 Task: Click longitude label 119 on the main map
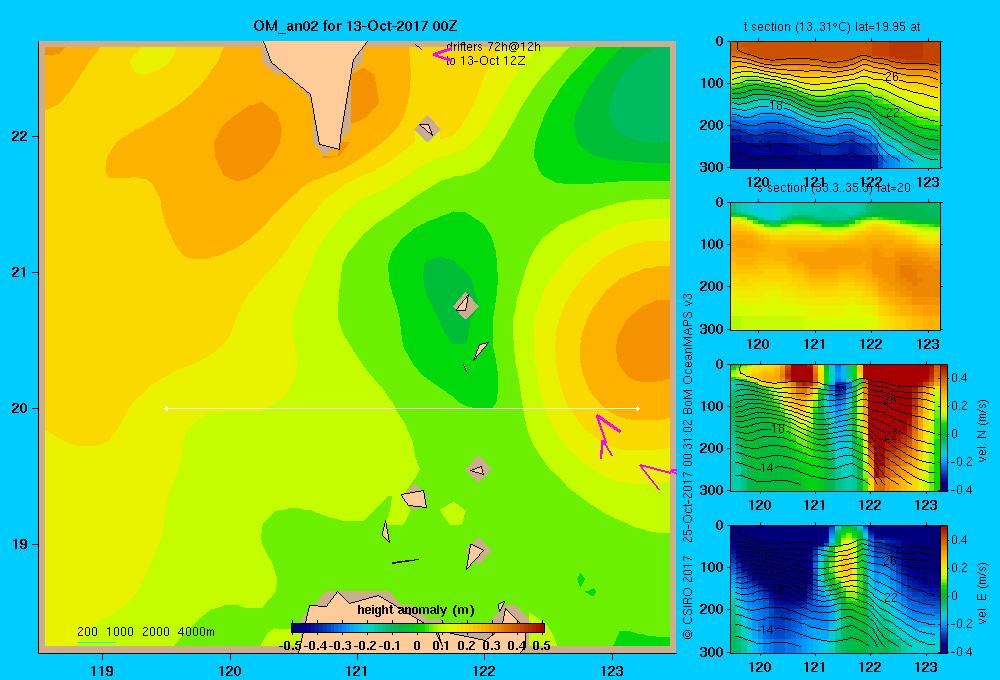102,670
